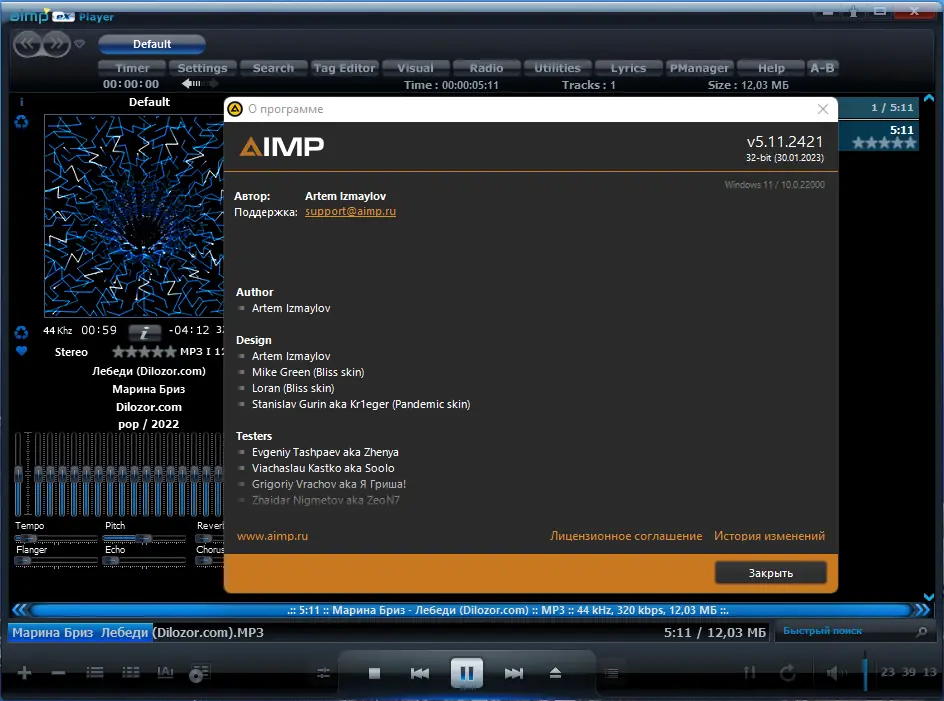Open the Utilities menu
944x701 pixels.
pos(557,67)
